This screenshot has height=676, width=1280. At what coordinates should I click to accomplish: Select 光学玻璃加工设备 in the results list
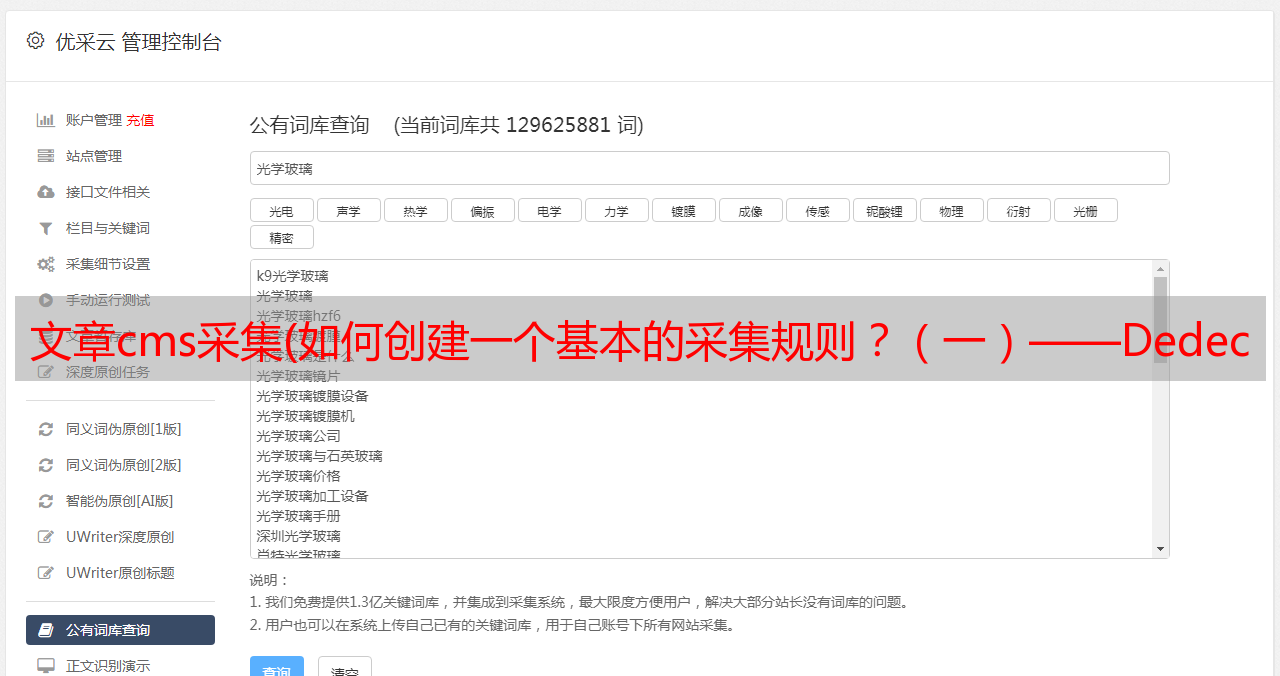click(312, 496)
